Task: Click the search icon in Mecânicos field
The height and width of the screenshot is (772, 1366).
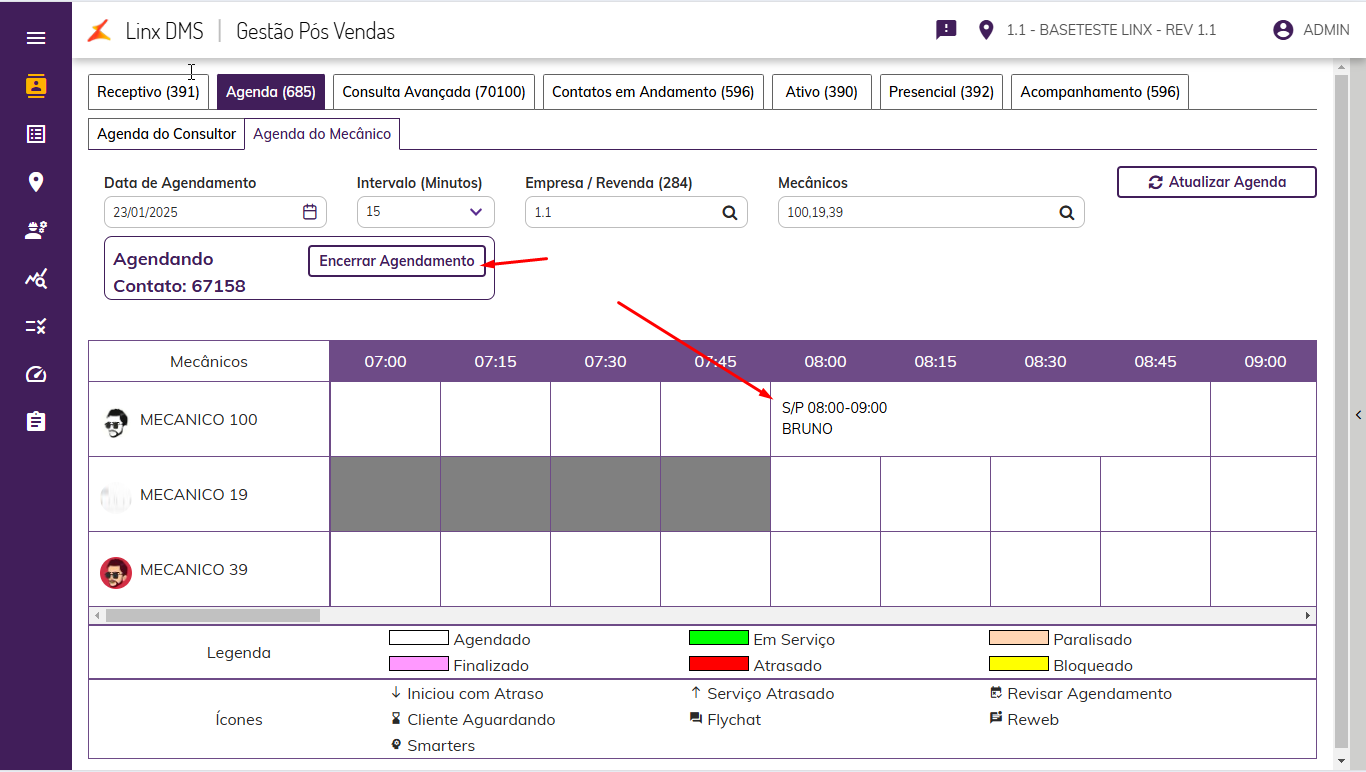Action: (x=1067, y=212)
